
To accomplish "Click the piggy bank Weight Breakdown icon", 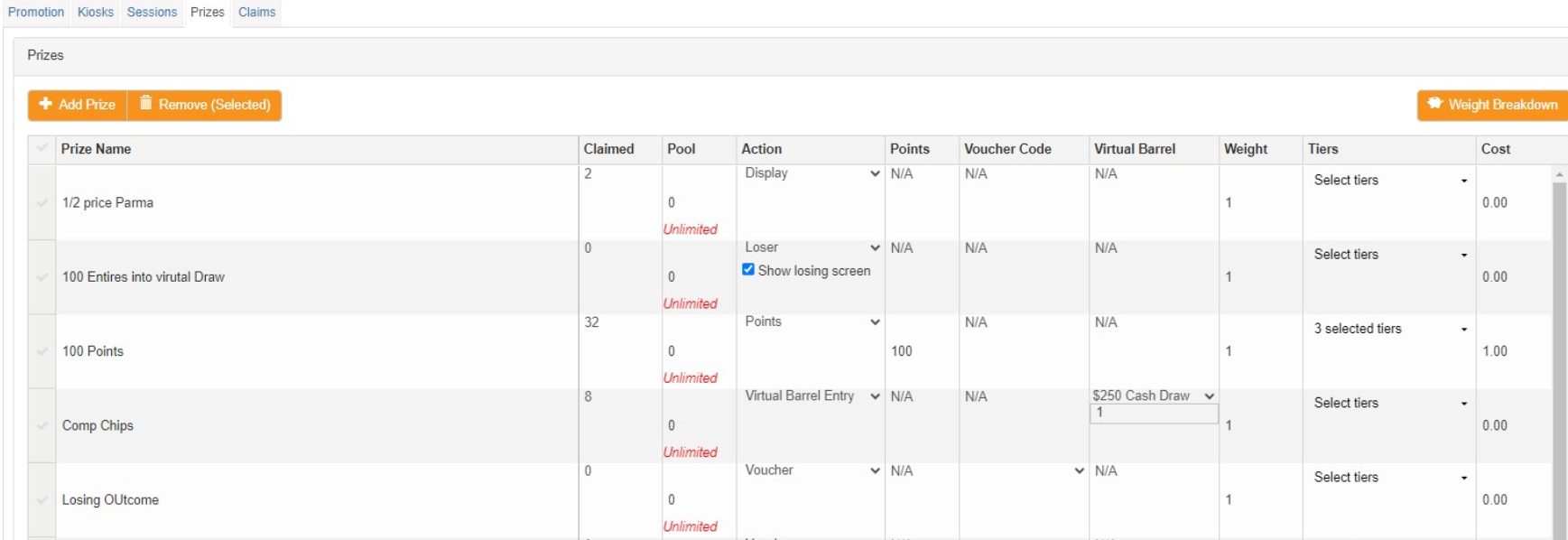I will click(x=1434, y=104).
